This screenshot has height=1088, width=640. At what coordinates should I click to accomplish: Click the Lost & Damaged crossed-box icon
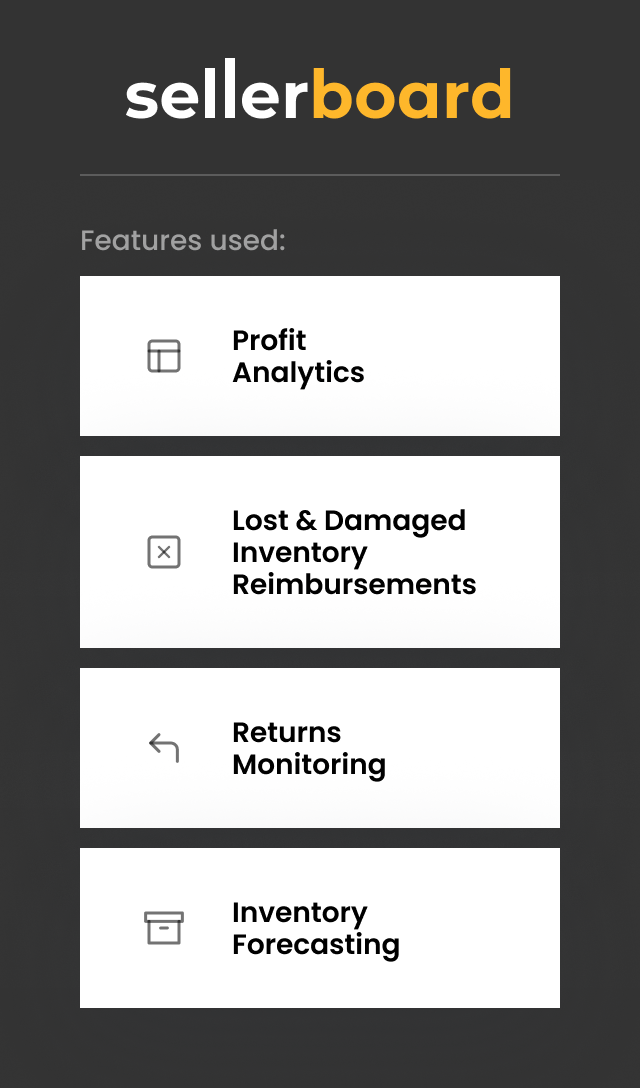click(x=164, y=552)
